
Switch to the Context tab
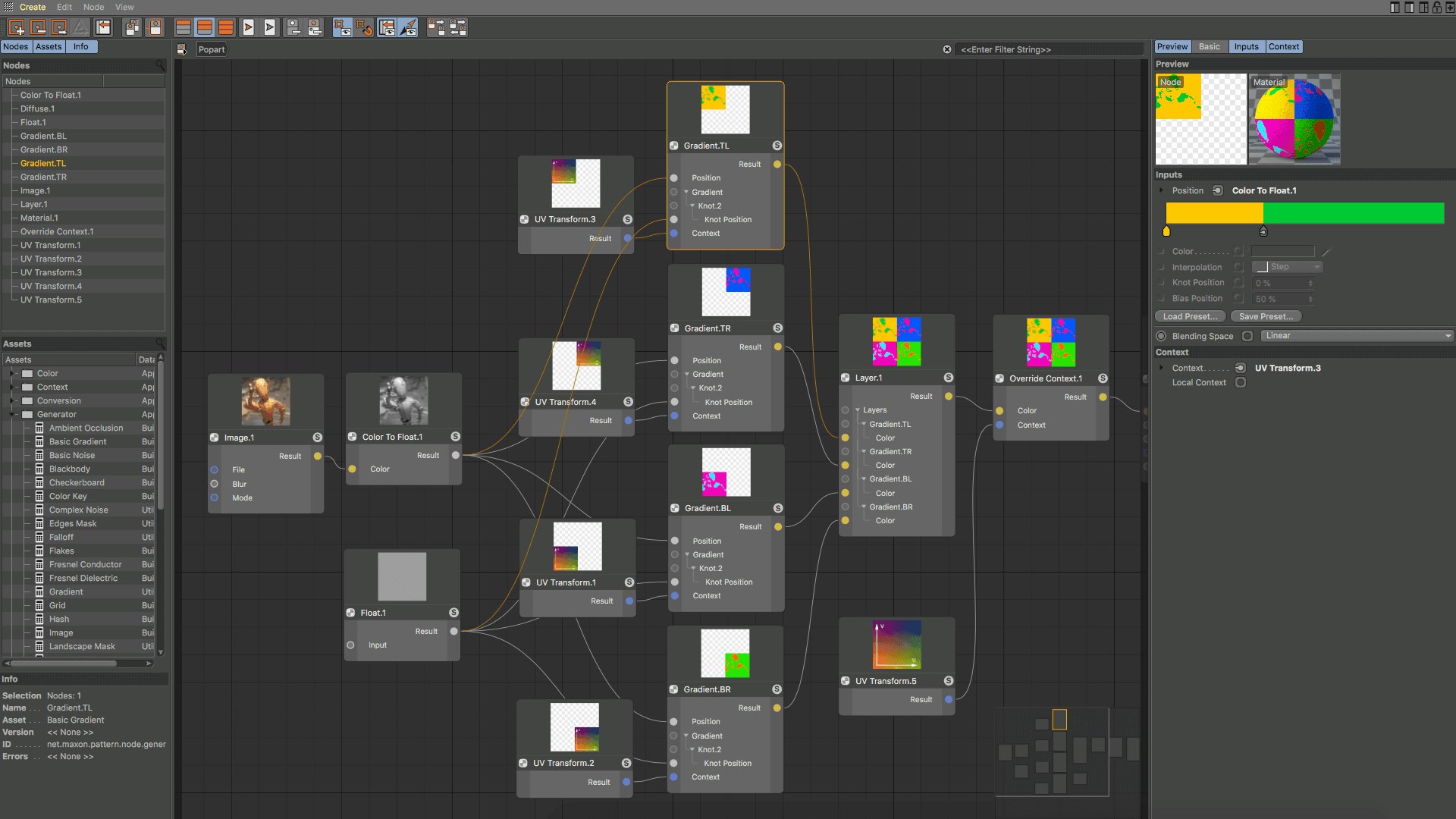1285,46
